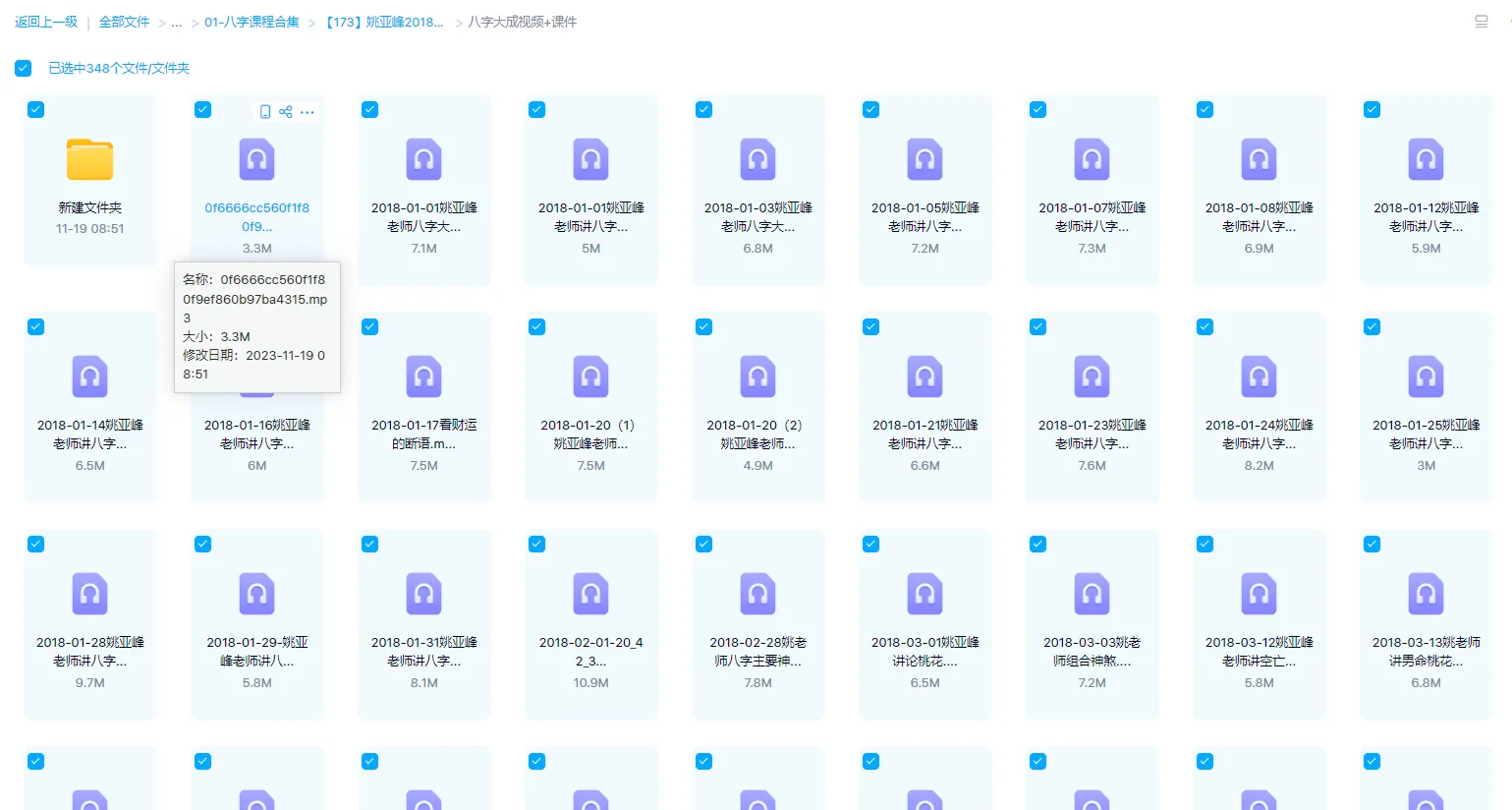Click the audio icon of 2018-03-13姚老师讲男命桃花 file

tap(1426, 593)
